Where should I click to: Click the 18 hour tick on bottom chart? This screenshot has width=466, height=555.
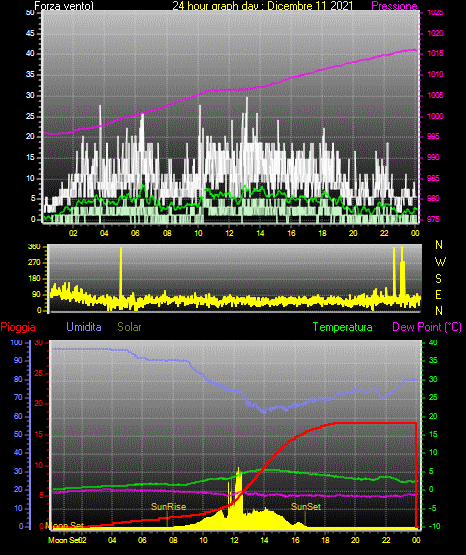tap(325, 540)
